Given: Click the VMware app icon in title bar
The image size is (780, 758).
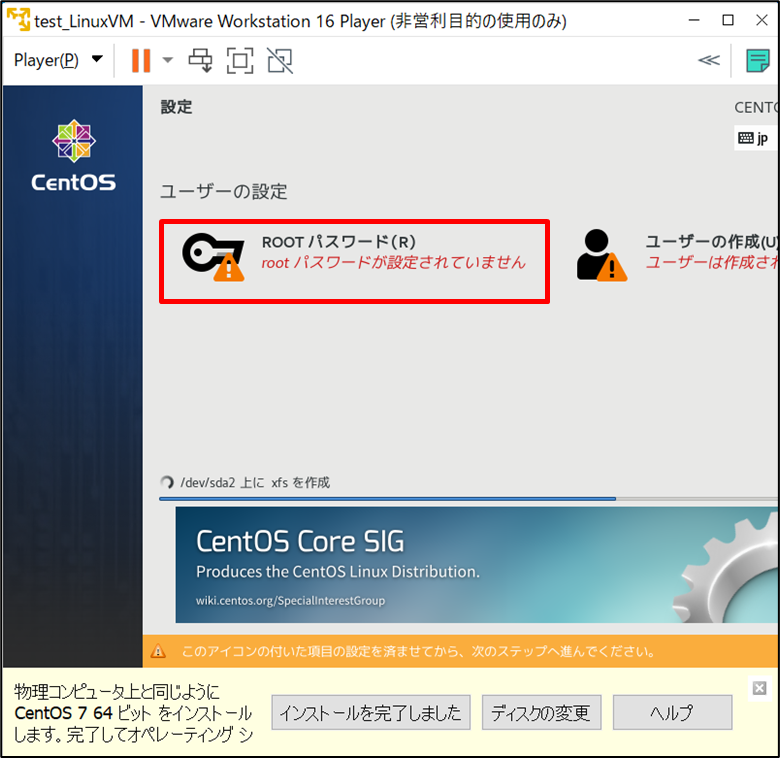Looking at the screenshot, I should click(18, 19).
